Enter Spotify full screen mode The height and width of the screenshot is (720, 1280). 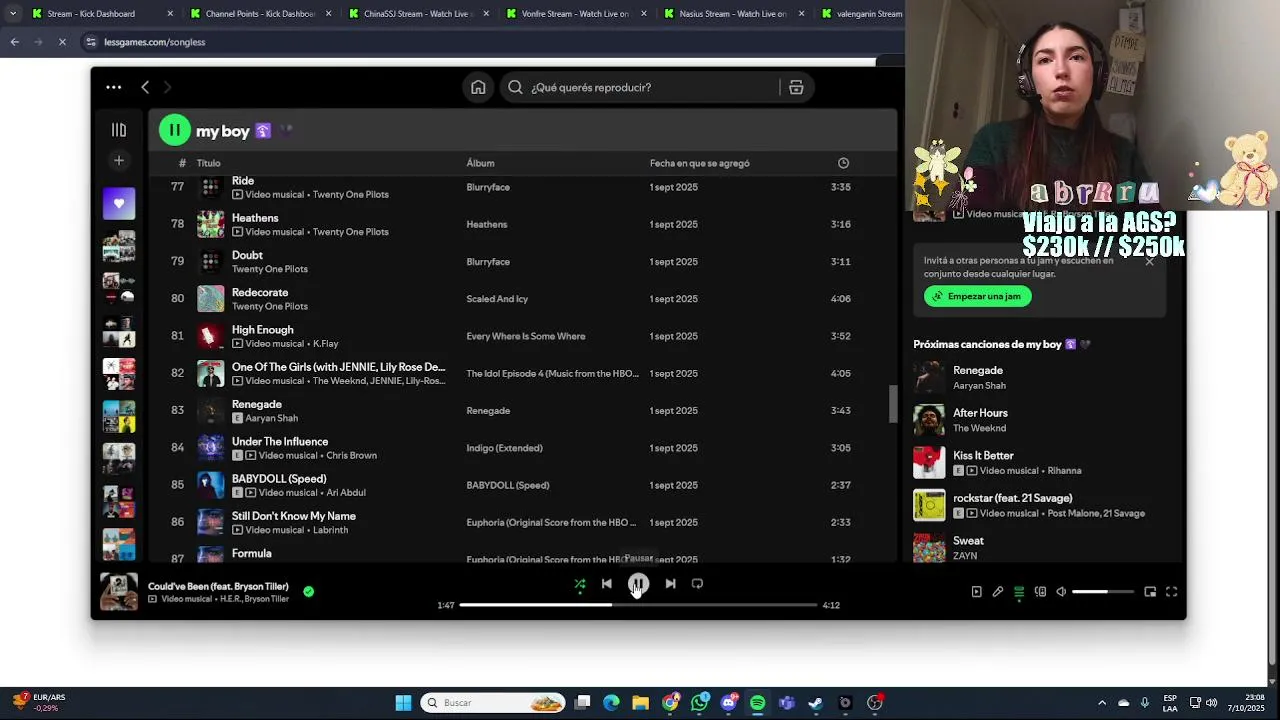[x=1171, y=592]
